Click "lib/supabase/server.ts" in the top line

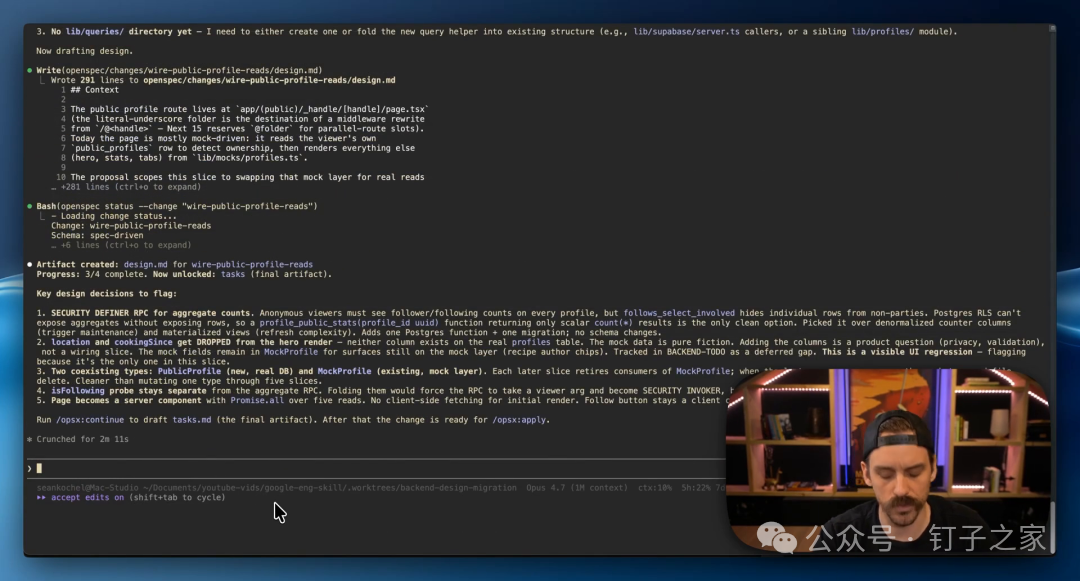pyautogui.click(x=687, y=32)
